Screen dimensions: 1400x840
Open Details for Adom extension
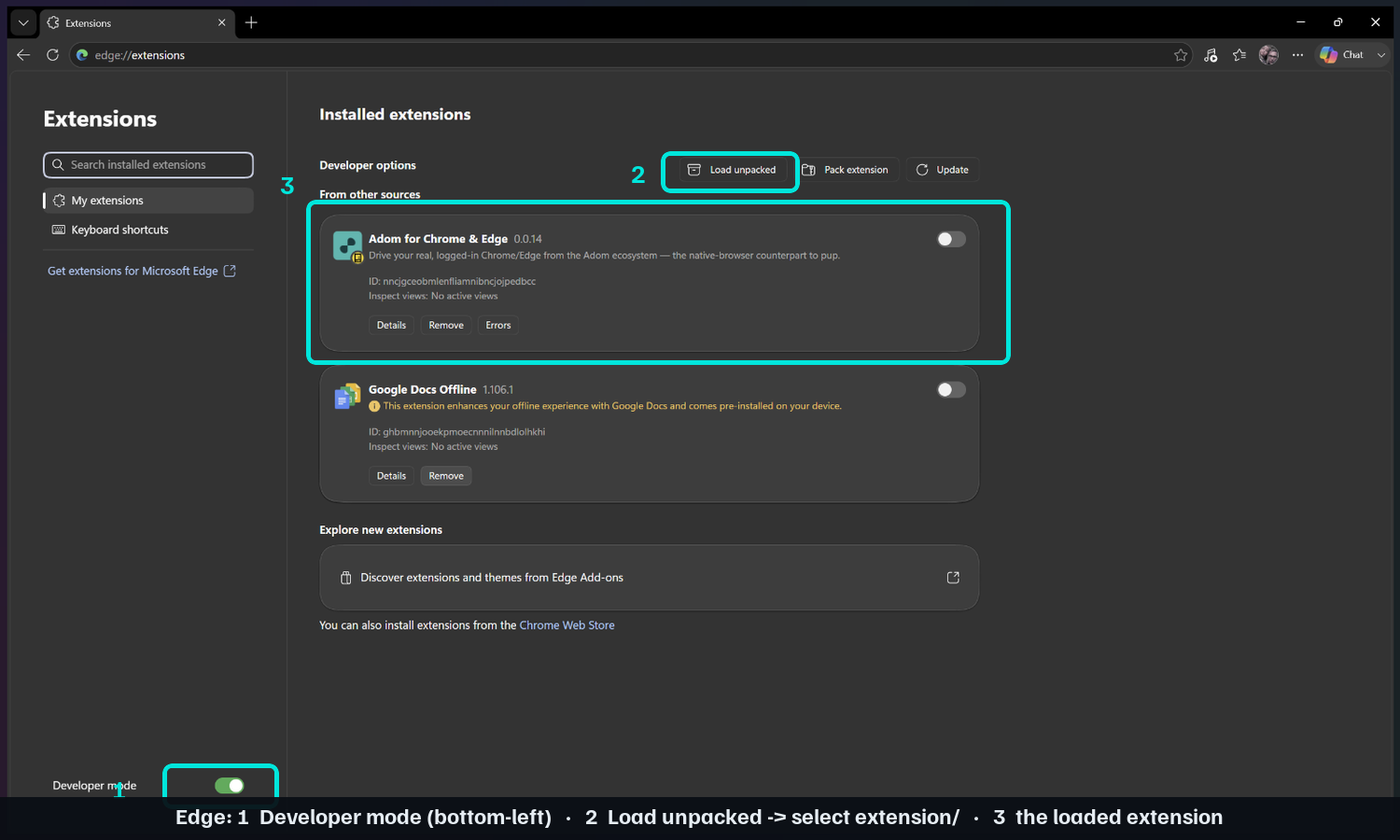coord(391,325)
